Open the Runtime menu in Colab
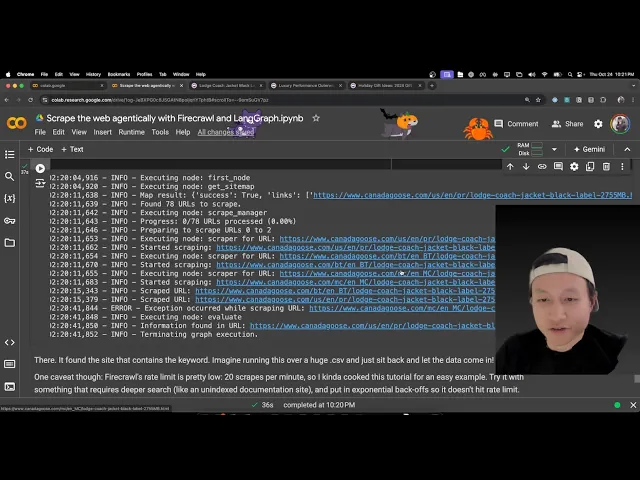640x480 pixels. coord(131,132)
